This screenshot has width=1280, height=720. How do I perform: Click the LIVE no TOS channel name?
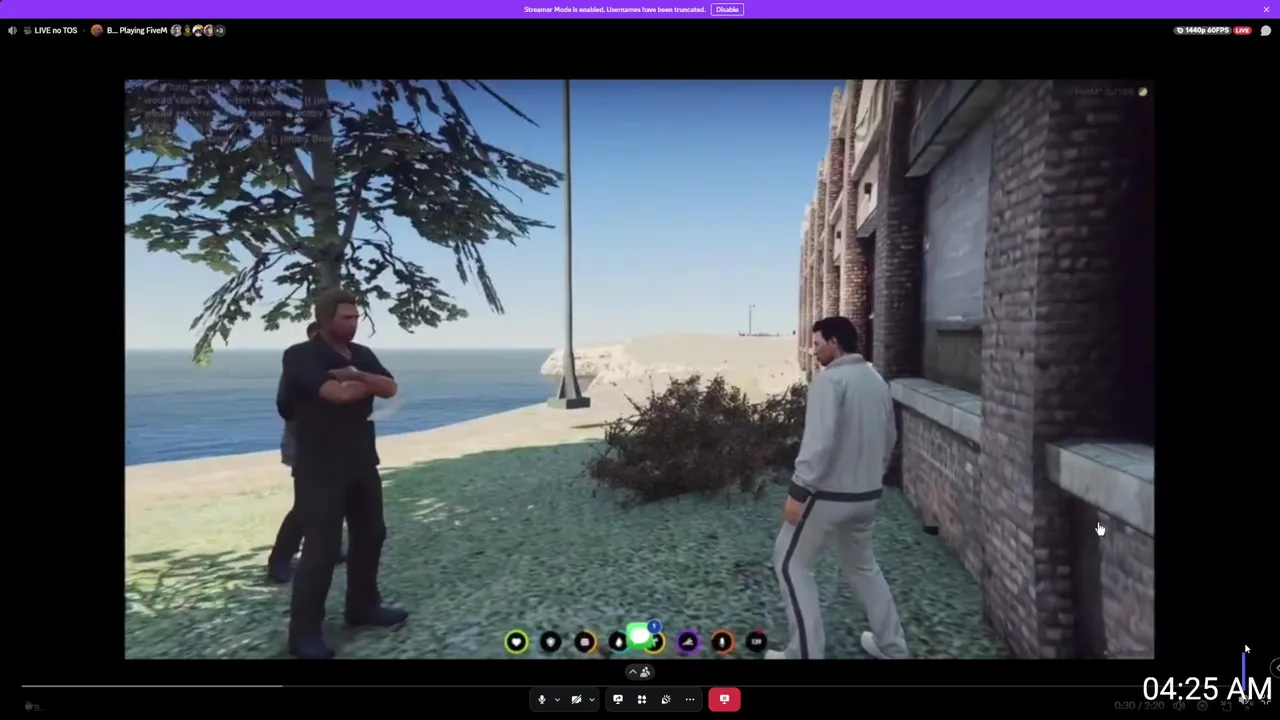(55, 30)
